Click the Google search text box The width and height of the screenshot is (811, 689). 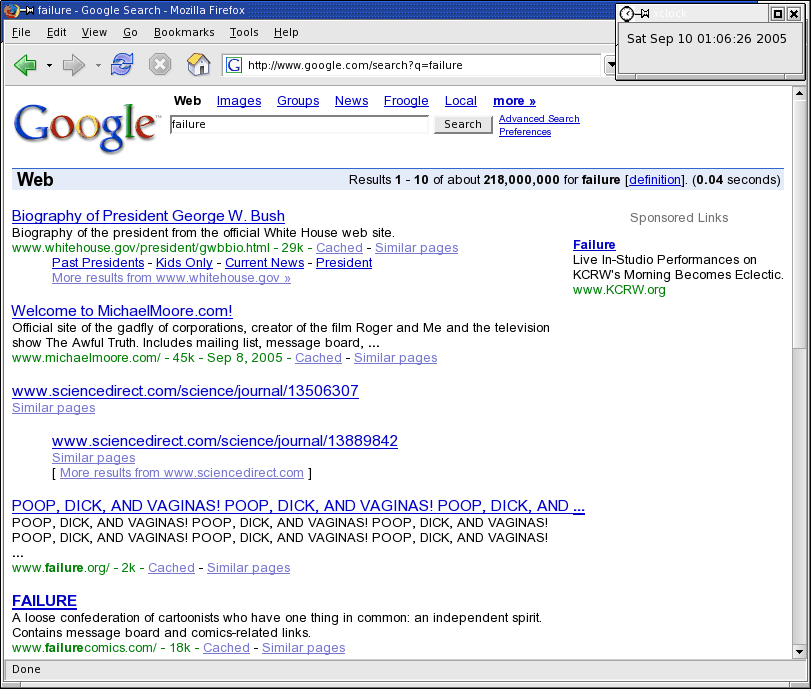click(299, 124)
